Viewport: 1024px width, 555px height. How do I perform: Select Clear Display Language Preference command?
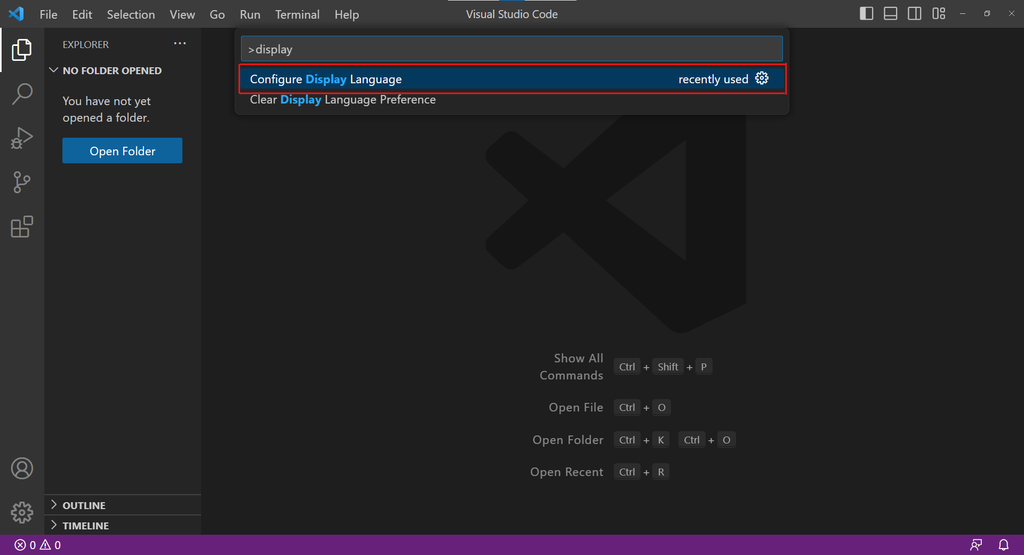512,99
